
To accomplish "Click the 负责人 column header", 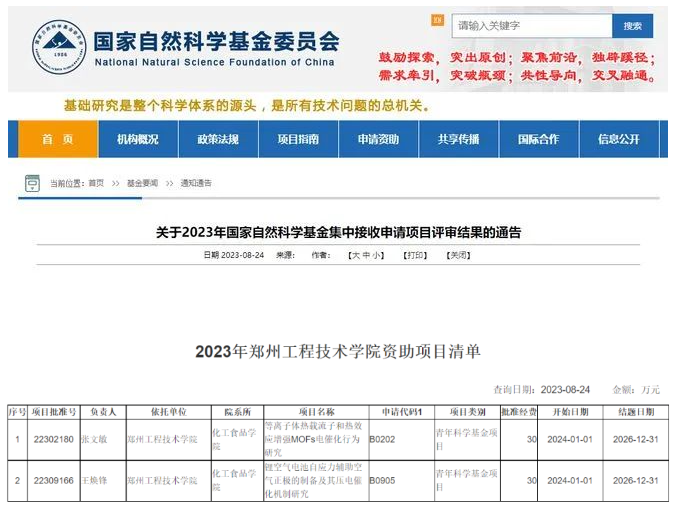I will (103, 412).
